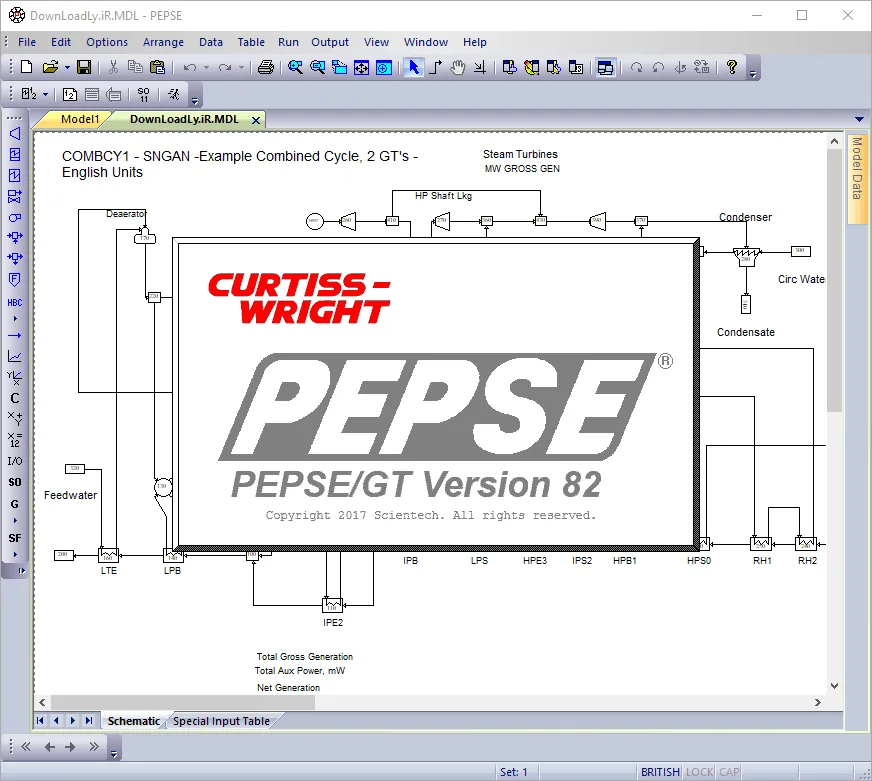The image size is (872, 781).
Task: Click the vertical scrollbar down arrow
Action: pyautogui.click(x=834, y=686)
